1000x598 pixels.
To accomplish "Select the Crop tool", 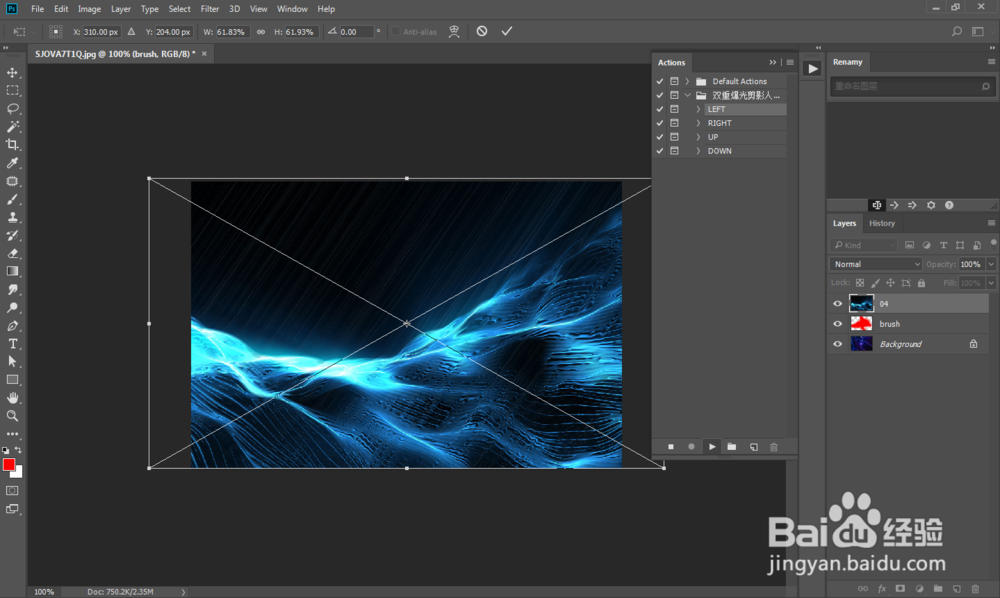I will [x=12, y=145].
